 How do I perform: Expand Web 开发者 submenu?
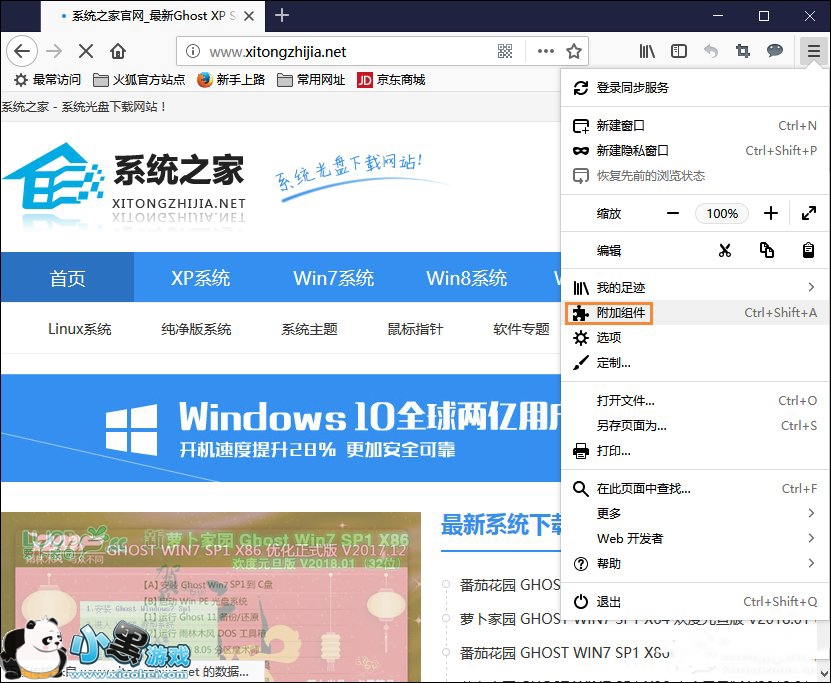coord(695,538)
